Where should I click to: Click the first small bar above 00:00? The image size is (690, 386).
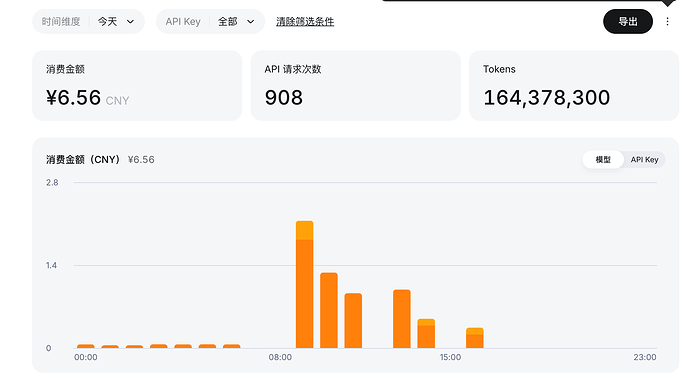pos(86,346)
